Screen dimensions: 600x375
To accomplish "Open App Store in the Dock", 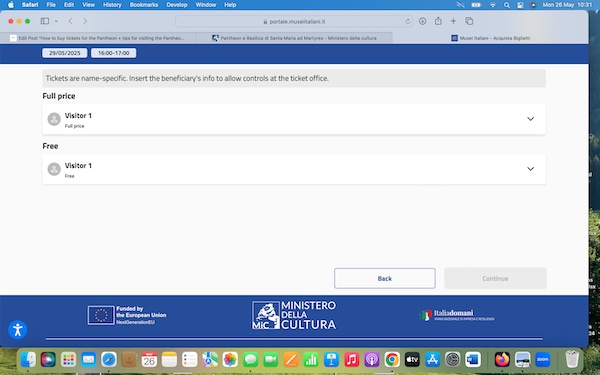I will click(x=432, y=360).
